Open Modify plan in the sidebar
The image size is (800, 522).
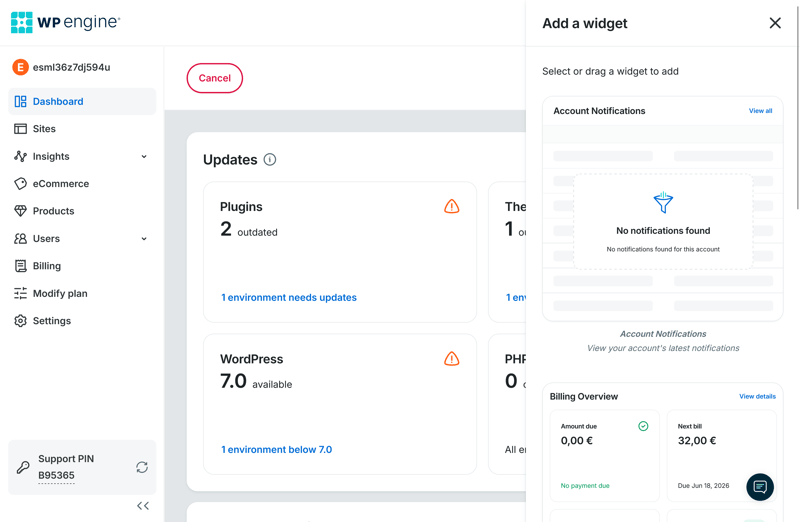point(82,293)
